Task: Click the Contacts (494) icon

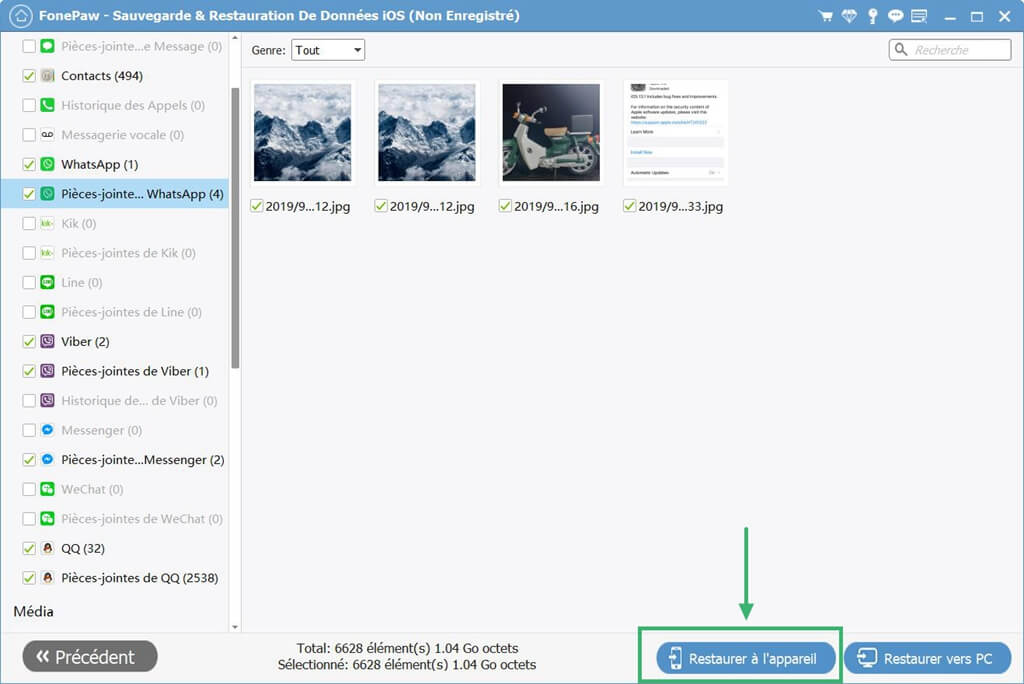Action: 48,76
